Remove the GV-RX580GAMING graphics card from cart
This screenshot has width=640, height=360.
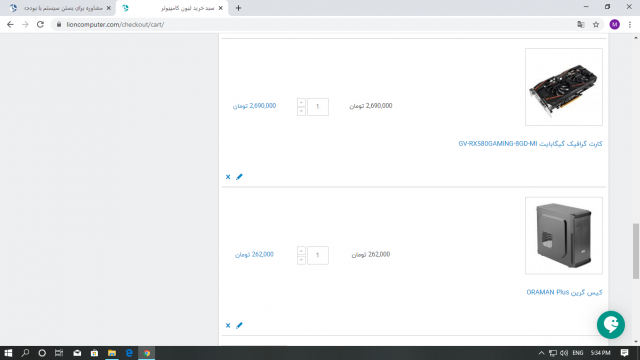click(x=228, y=177)
